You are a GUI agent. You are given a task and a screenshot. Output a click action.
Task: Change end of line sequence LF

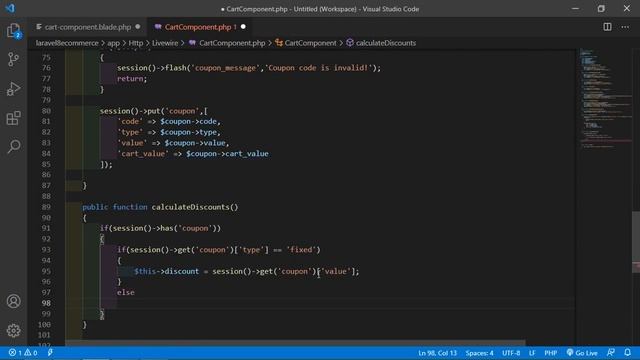pyautogui.click(x=532, y=353)
